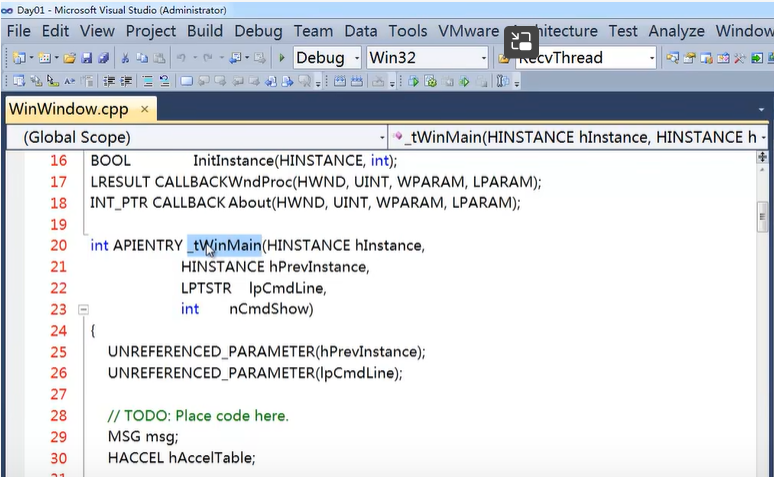Open the VMware menu
Viewport: 774px width, 477px height.
pos(468,31)
